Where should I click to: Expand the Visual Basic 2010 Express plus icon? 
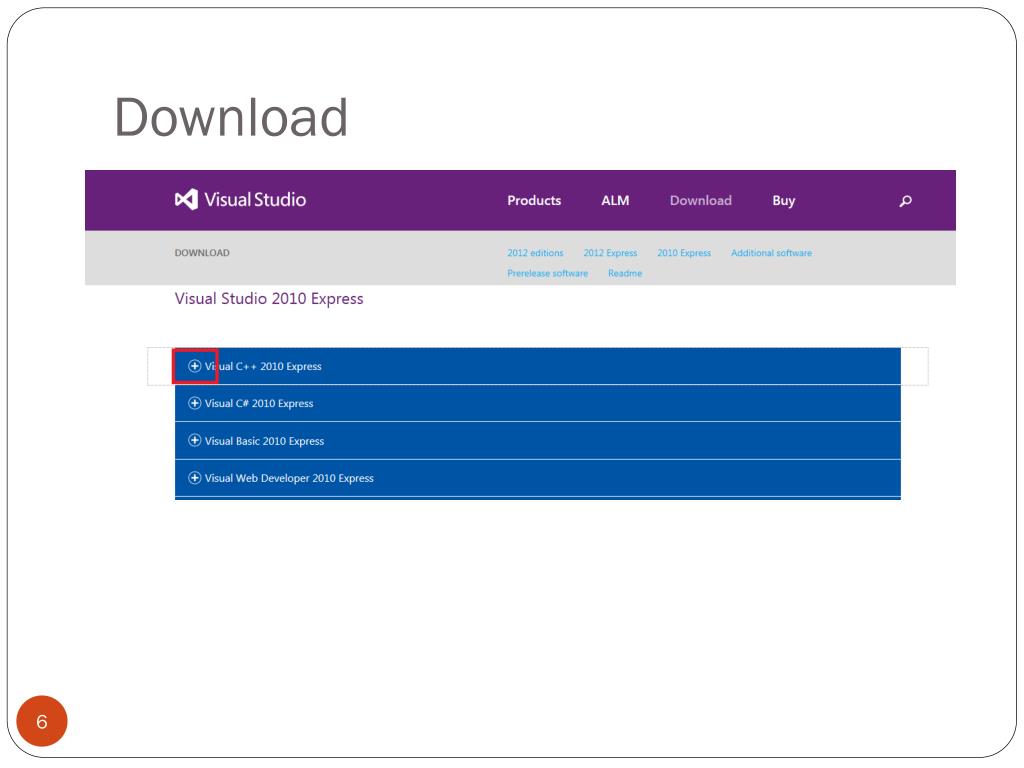click(195, 440)
